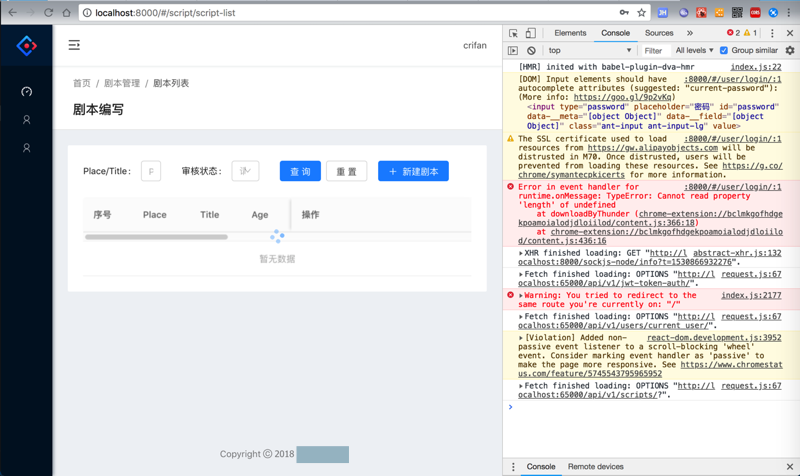Clear console with the ban icon
800x476 pixels.
531,51
